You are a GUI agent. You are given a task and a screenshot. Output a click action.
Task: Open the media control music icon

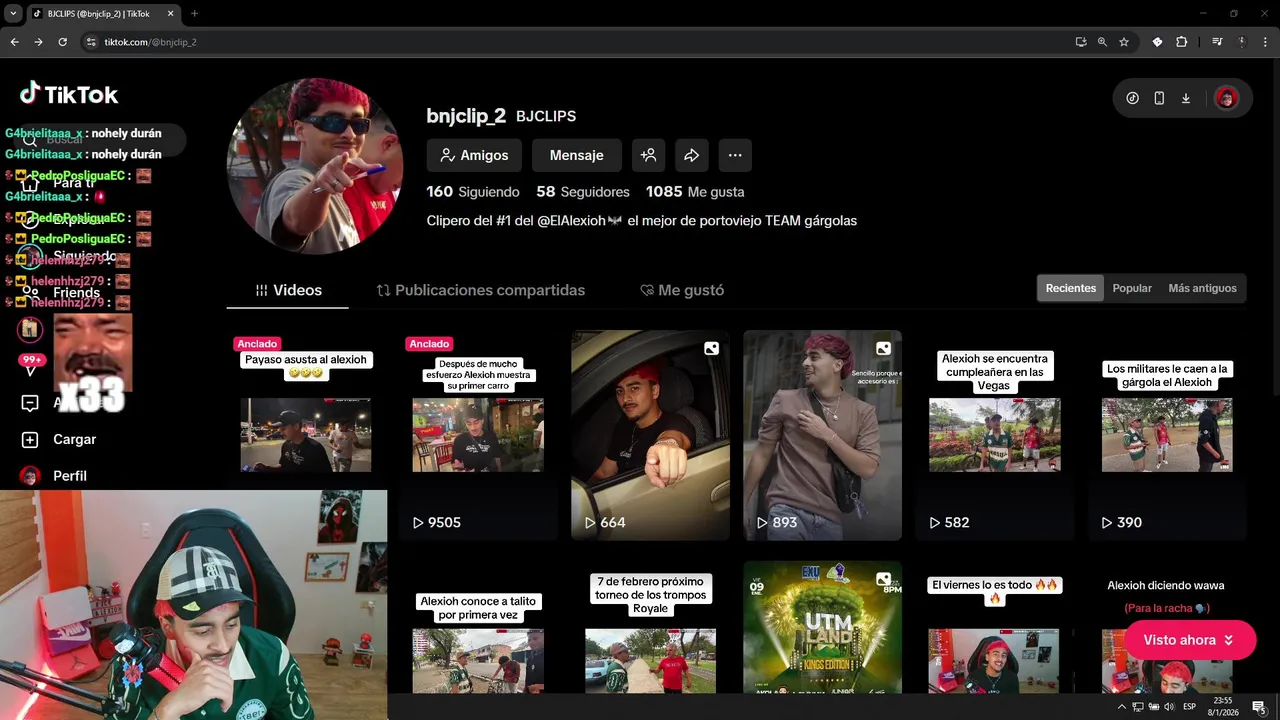[x=1217, y=42]
